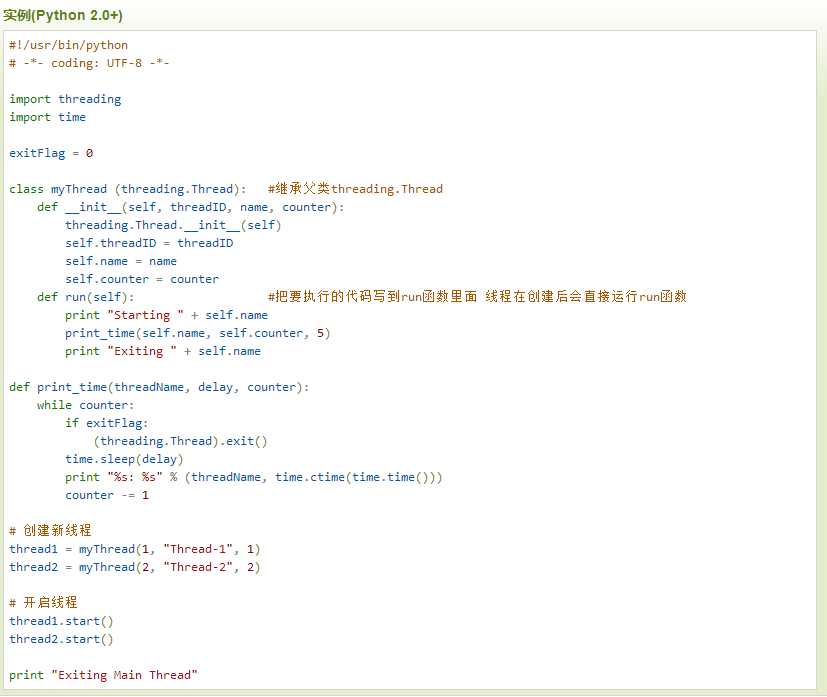This screenshot has height=697, width=827.
Task: Click the exitFlag = 0 line
Action: [51, 153]
